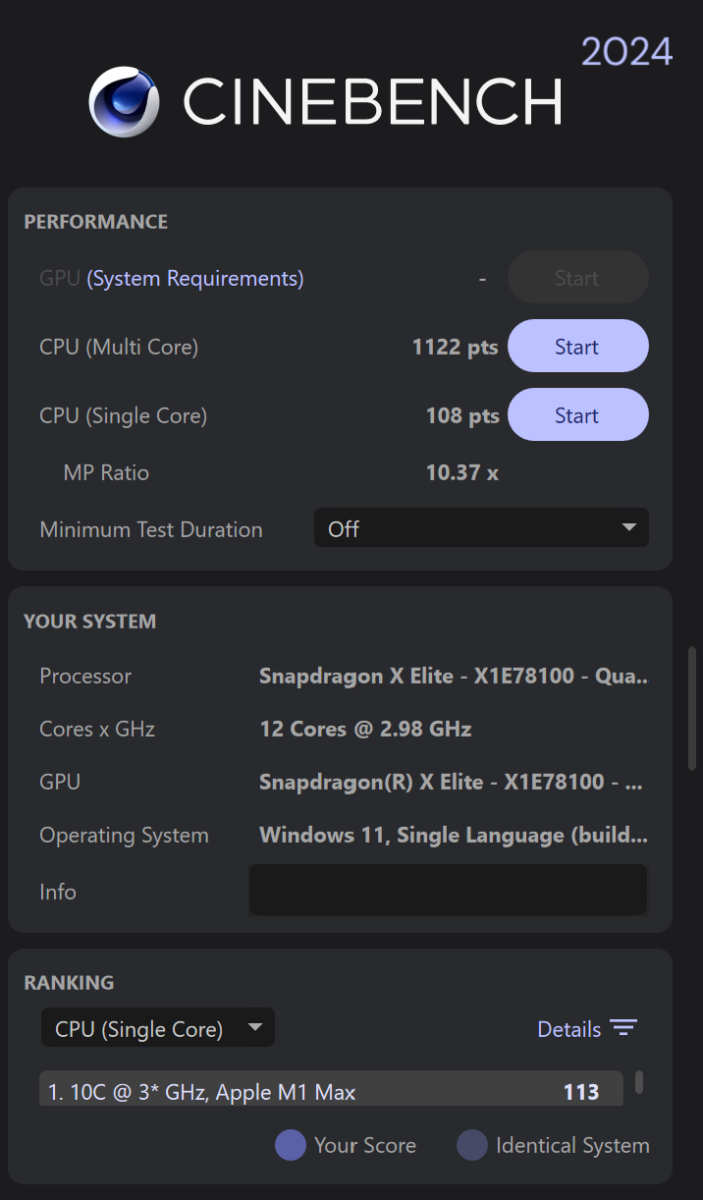703x1200 pixels.
Task: Click the Your Score legend circle
Action: pos(290,1145)
